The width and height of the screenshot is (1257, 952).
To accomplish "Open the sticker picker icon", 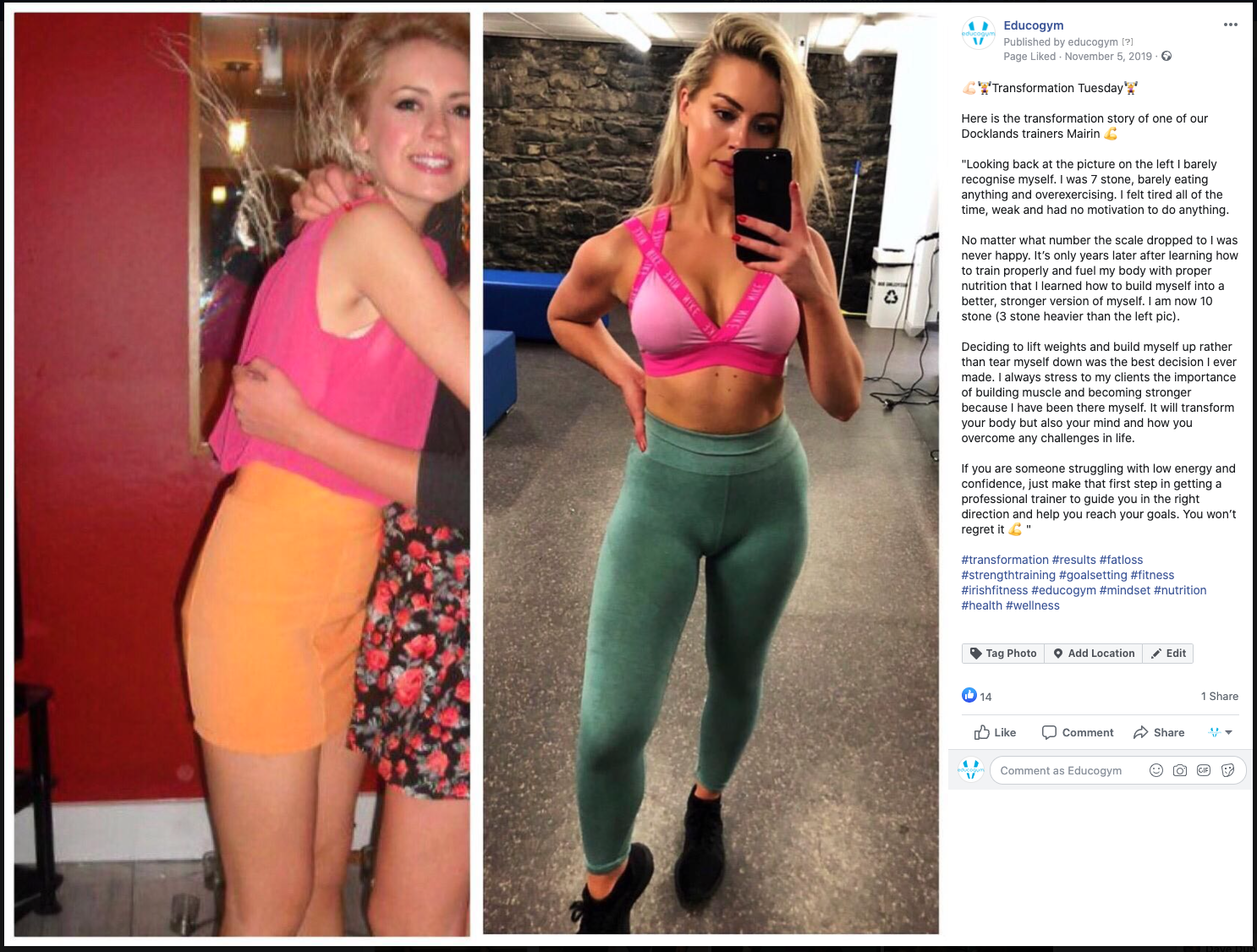I will tap(1227, 770).
